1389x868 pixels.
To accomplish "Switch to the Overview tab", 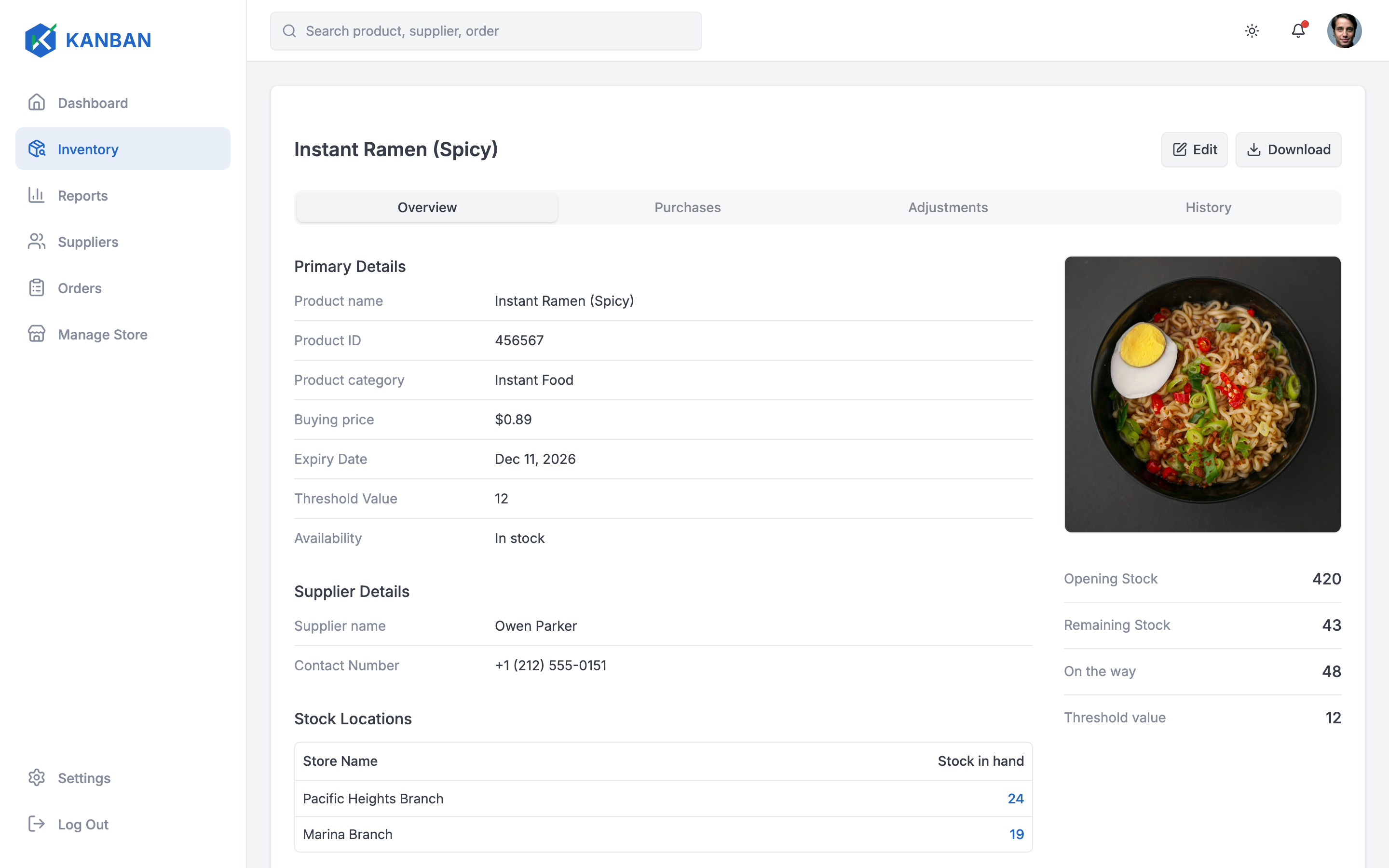I will (x=427, y=207).
